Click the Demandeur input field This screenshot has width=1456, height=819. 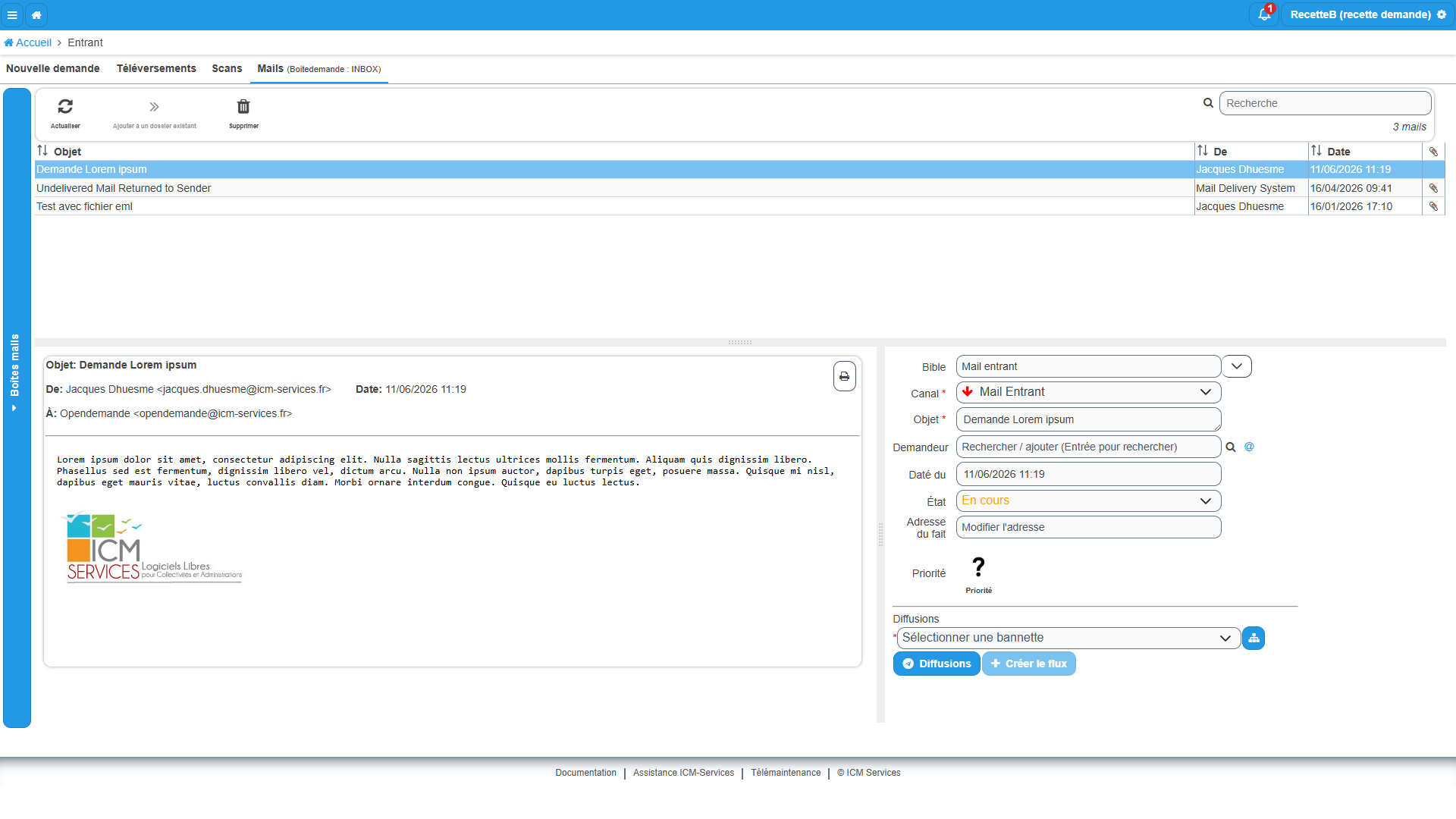click(1088, 447)
